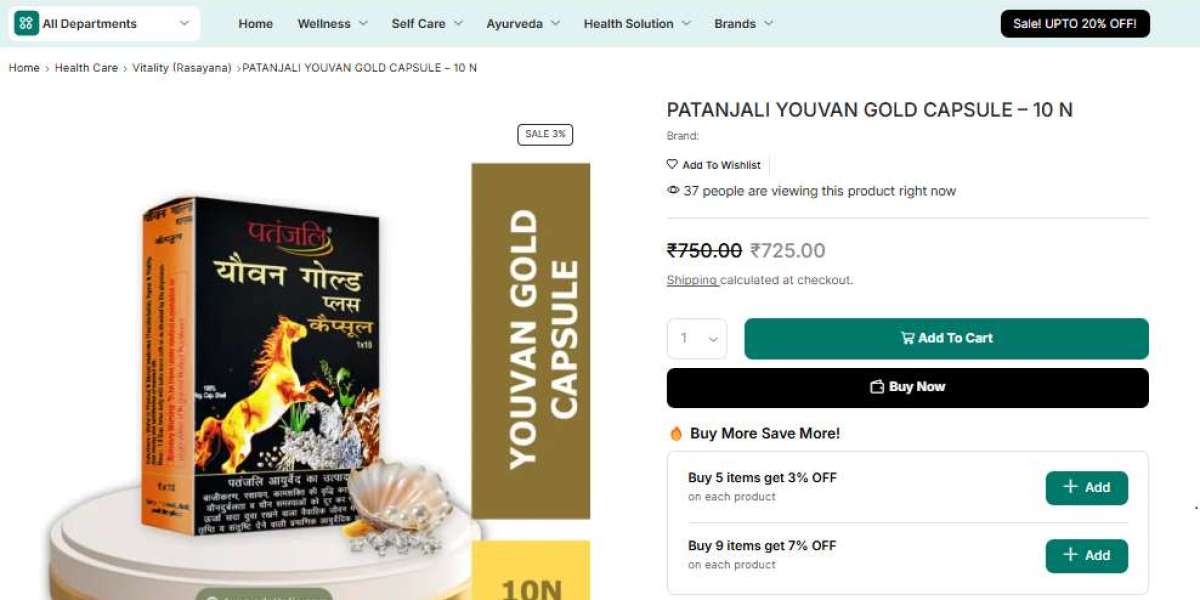1200x600 pixels.
Task: Click the fire icon beside Buy More Save More
Action: (676, 433)
